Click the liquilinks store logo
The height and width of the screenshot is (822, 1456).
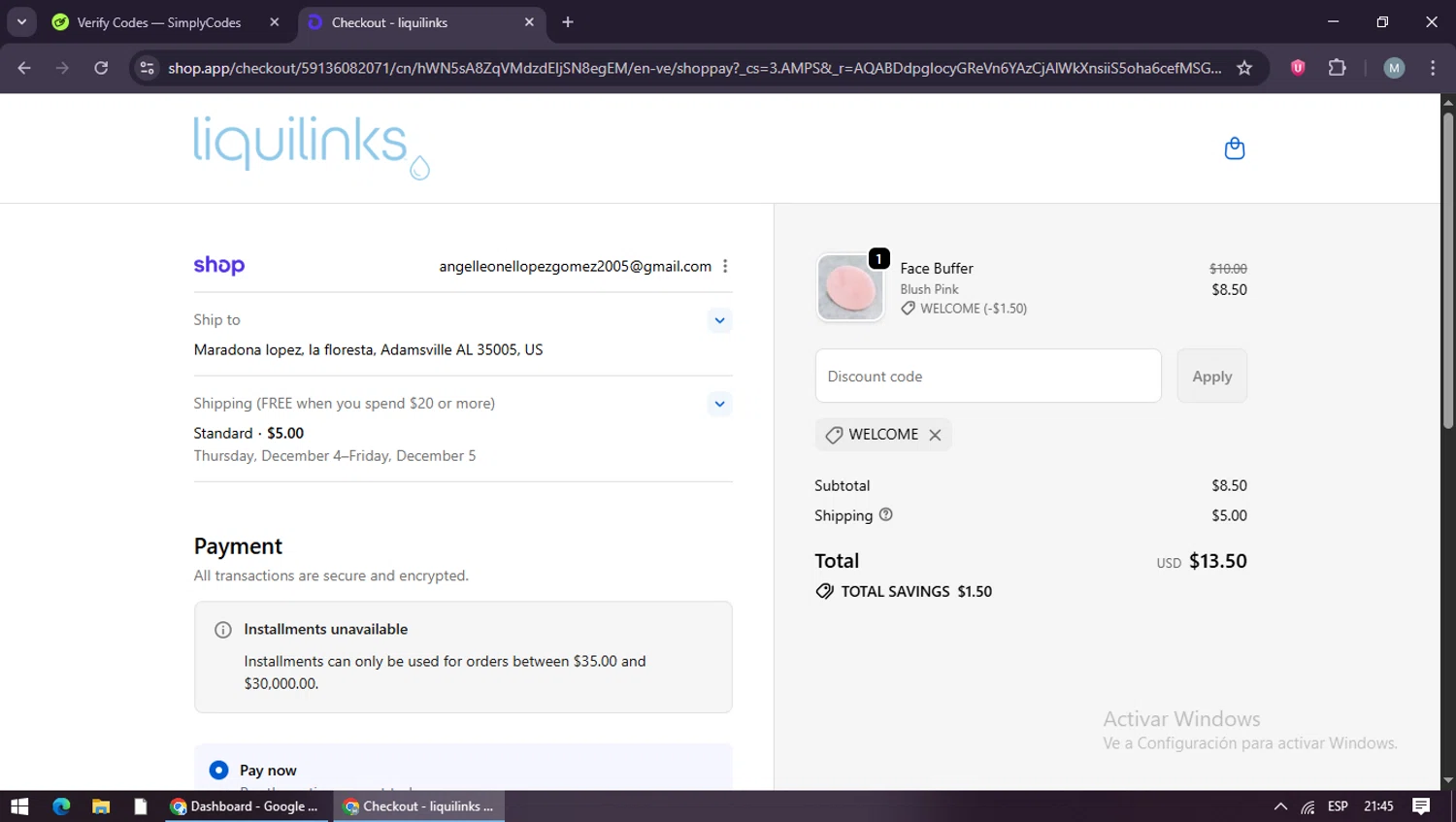(x=311, y=148)
